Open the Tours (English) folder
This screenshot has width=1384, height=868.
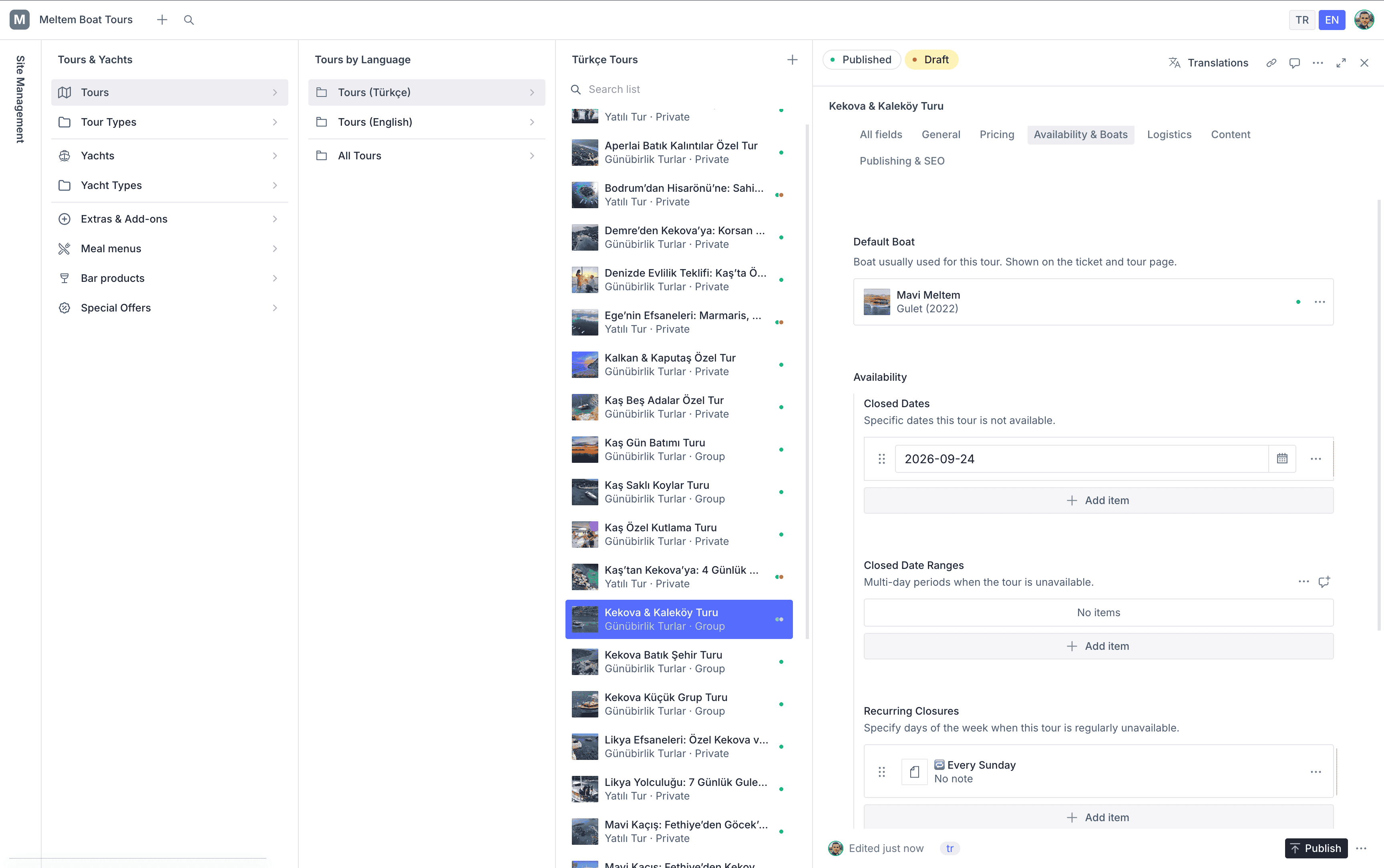(426, 122)
